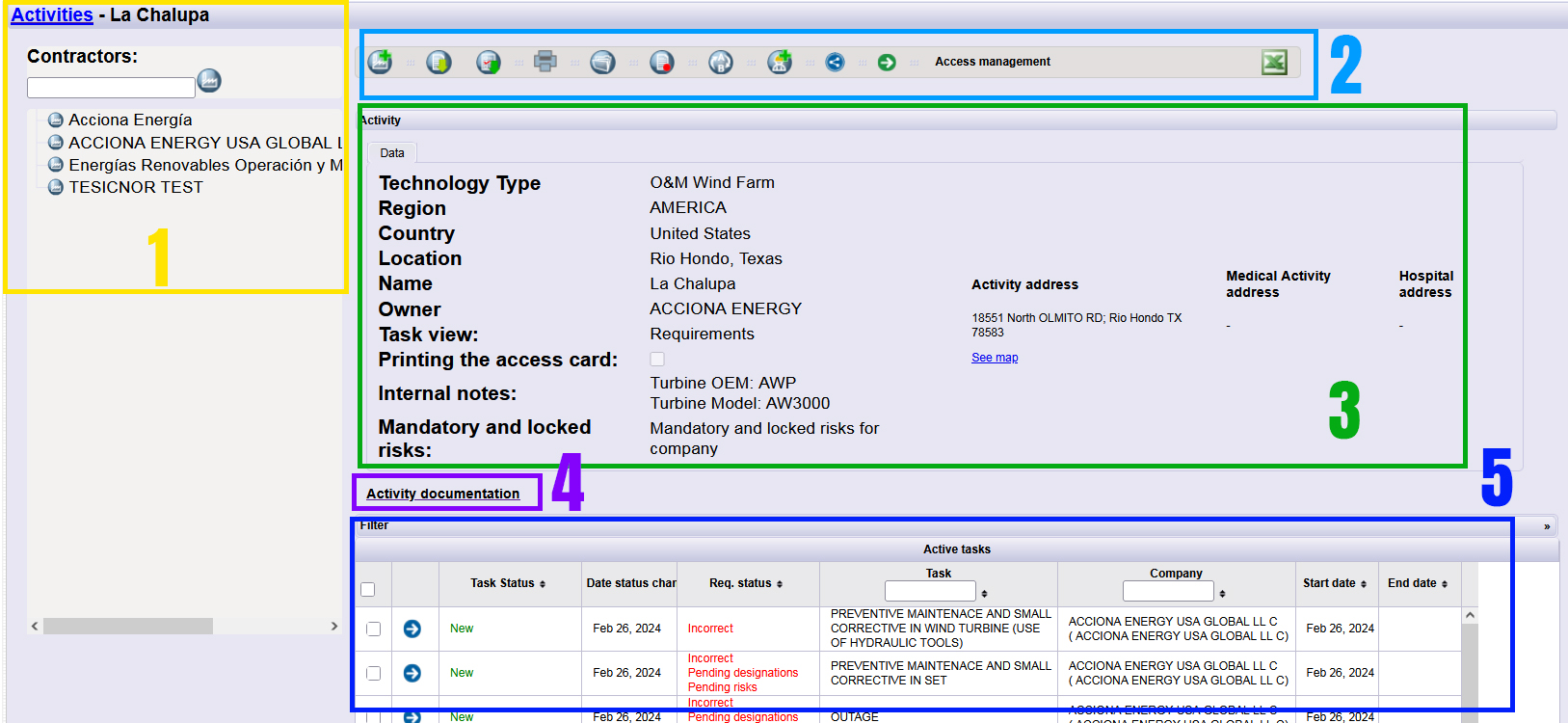The width and height of the screenshot is (1568, 723).
Task: Click the new activity chart icon with green plus
Action: tap(381, 62)
